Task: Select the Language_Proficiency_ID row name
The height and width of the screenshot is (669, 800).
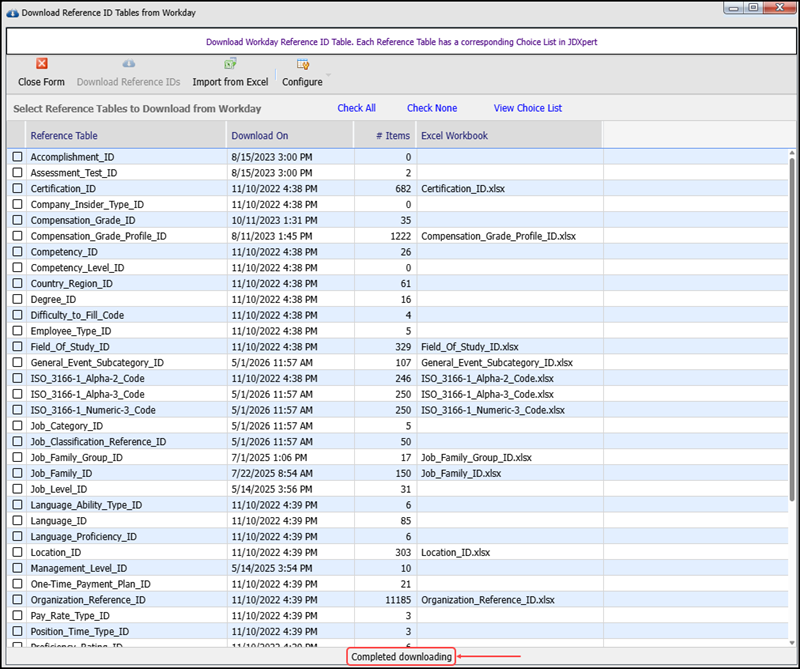Action: coord(84,537)
